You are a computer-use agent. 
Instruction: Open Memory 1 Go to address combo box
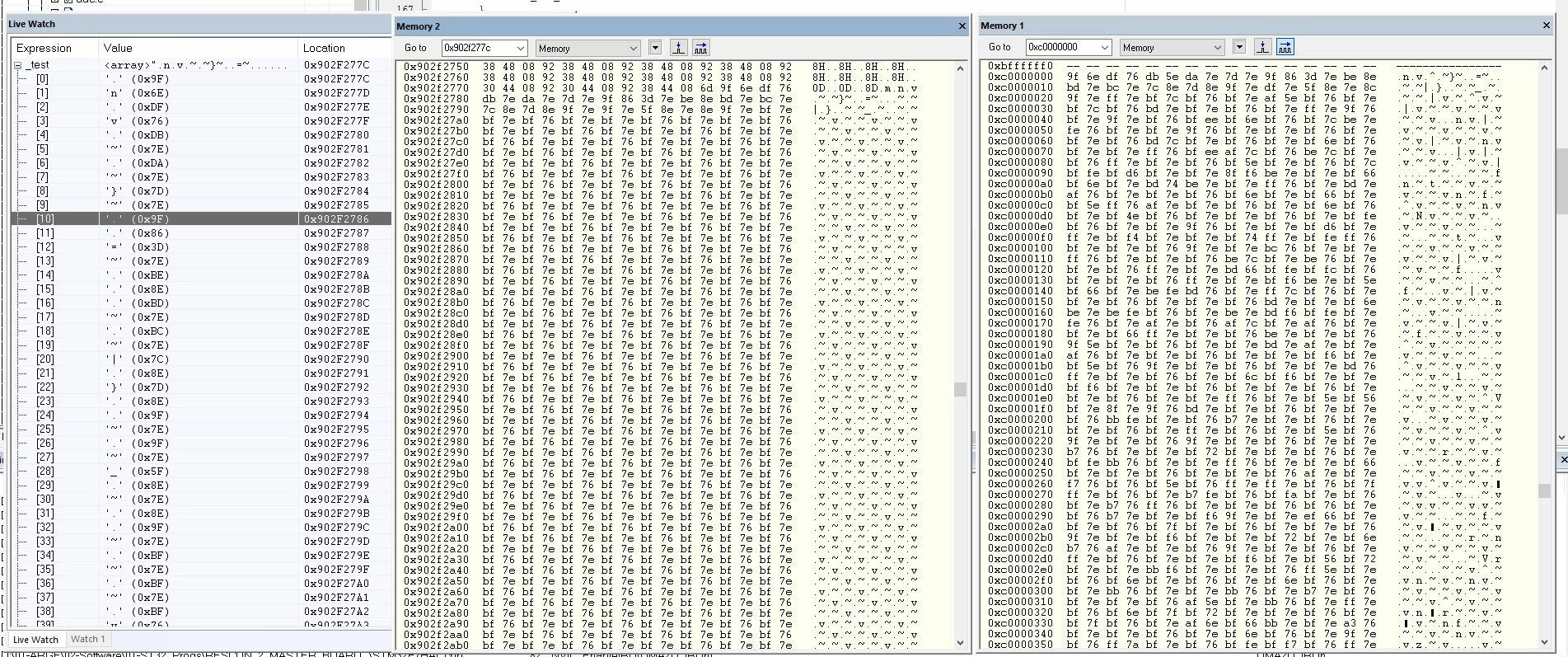(x=1068, y=47)
